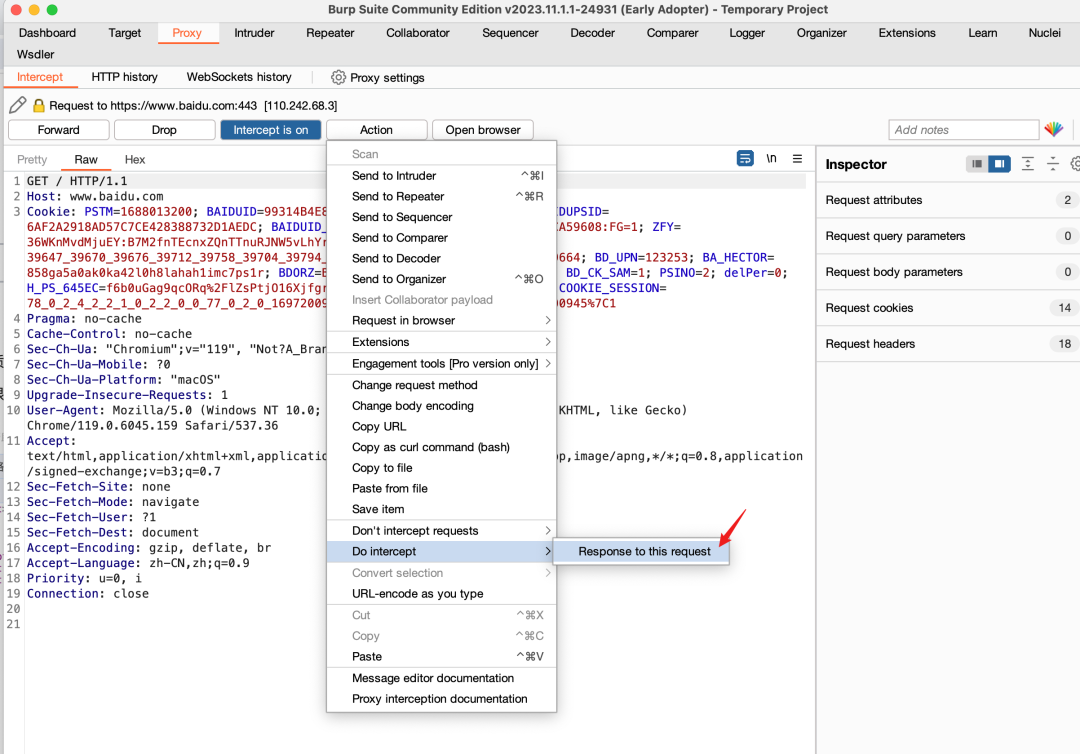The height and width of the screenshot is (754, 1080).
Task: Open the Dashboard tab
Action: coord(48,33)
